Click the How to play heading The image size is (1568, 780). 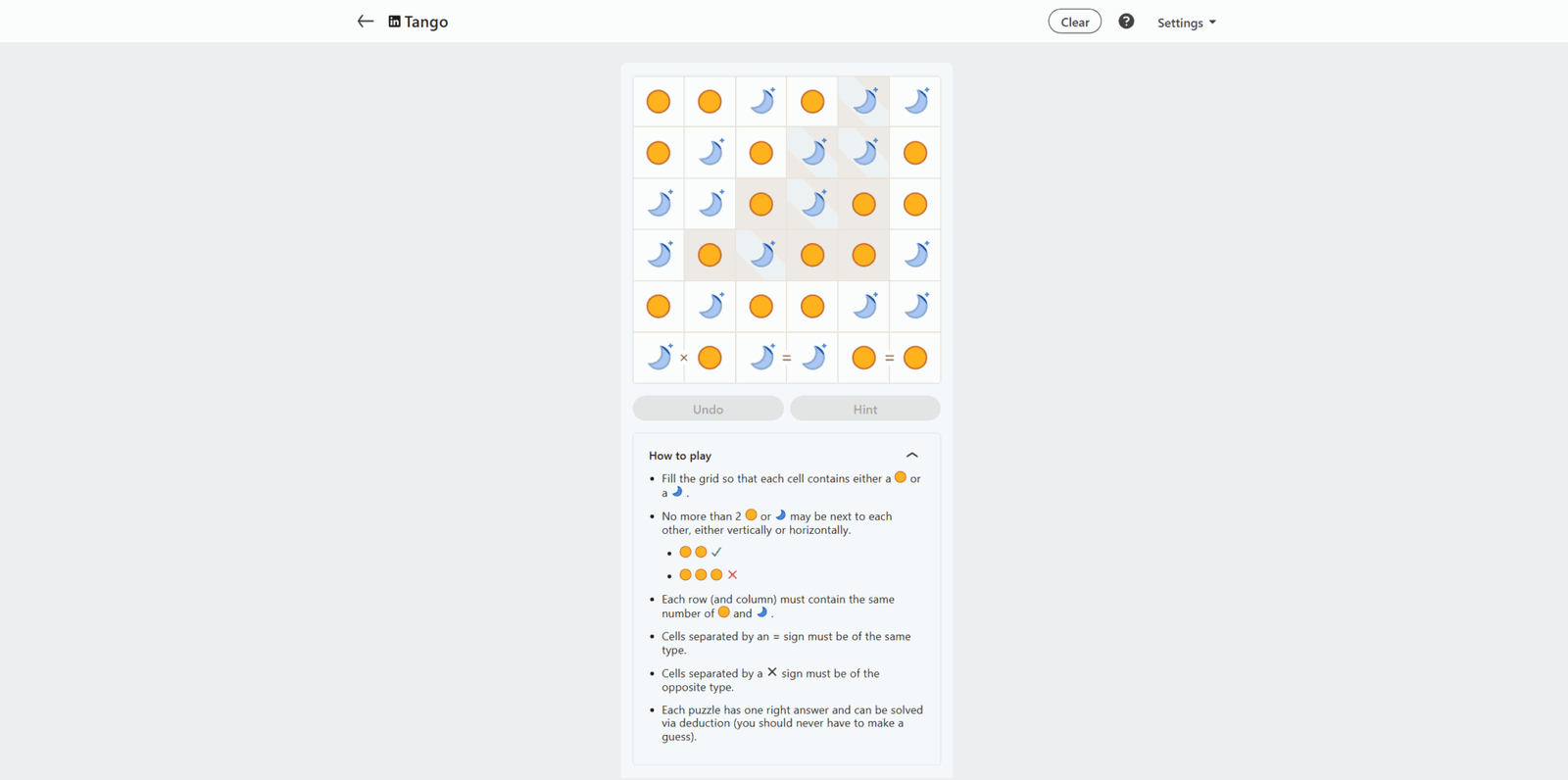click(x=680, y=456)
